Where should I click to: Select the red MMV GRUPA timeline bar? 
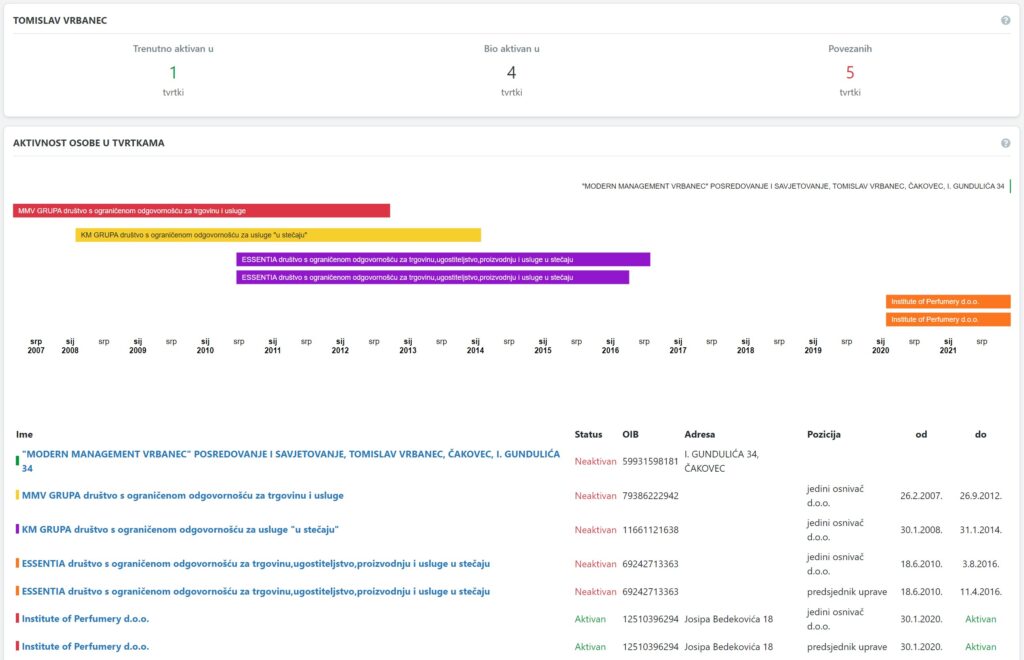pos(201,211)
